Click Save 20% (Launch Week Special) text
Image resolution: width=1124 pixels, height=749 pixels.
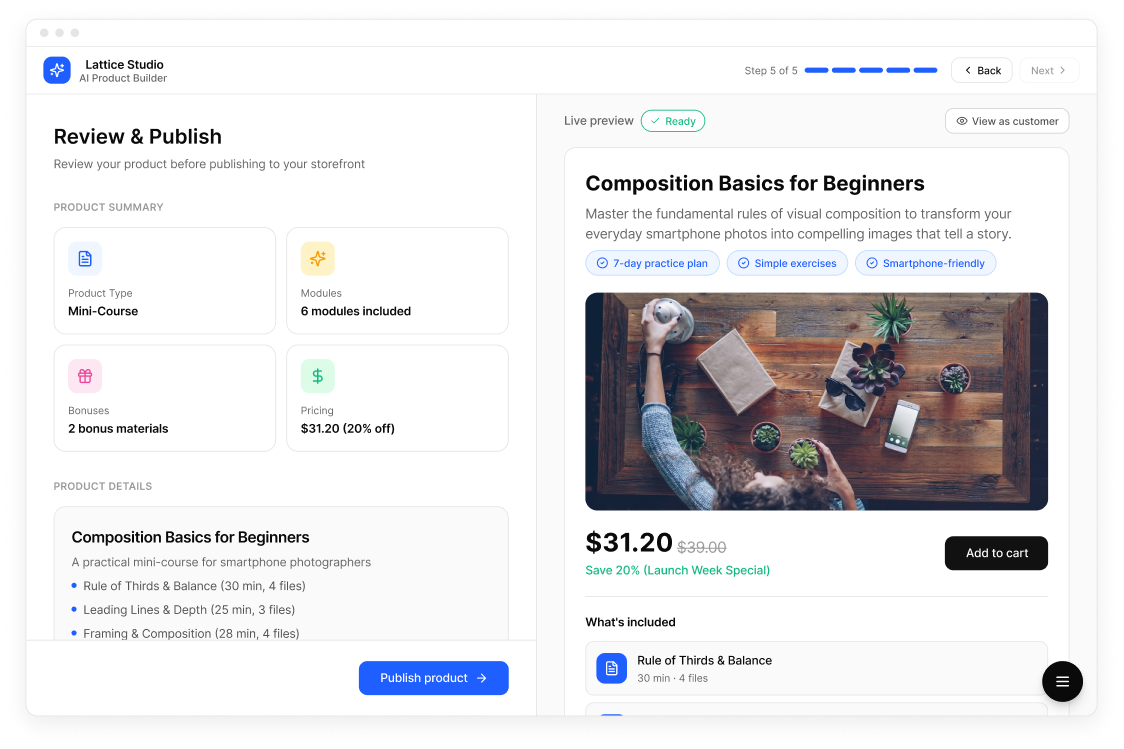[677, 571]
